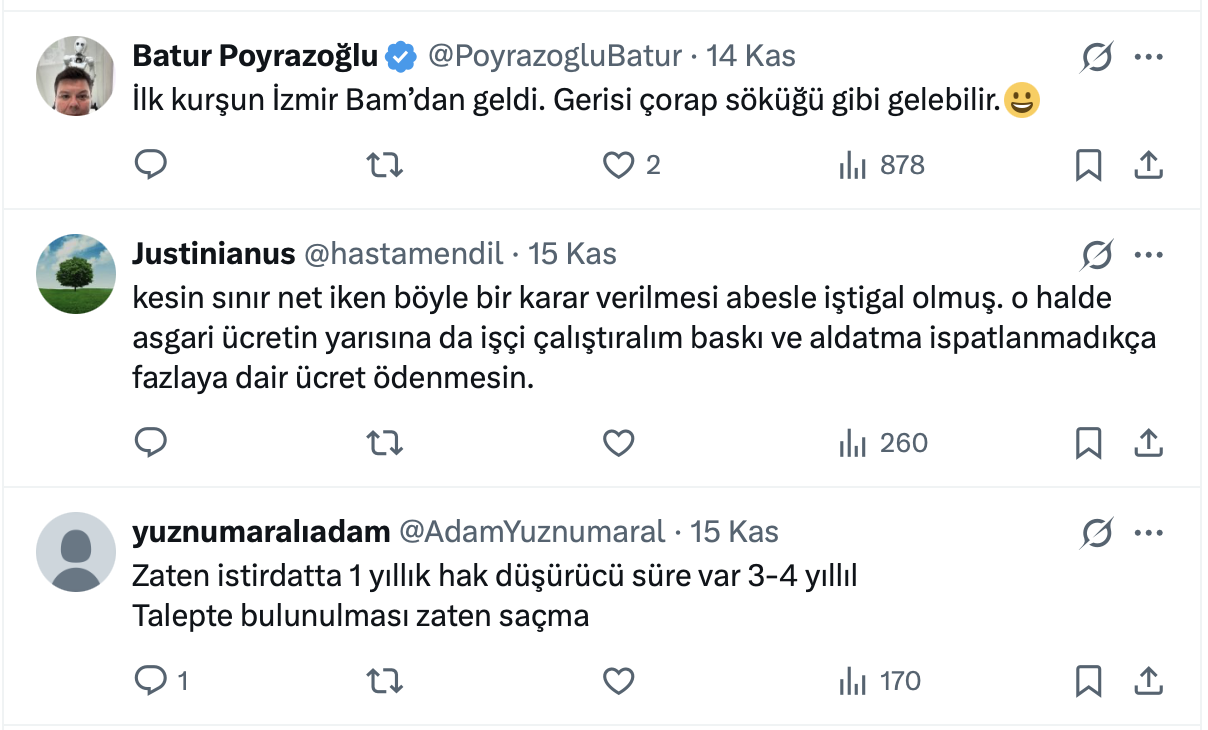1208x730 pixels.
Task: Open more options on yuznumaralıadam's tweet
Action: [x=1149, y=532]
